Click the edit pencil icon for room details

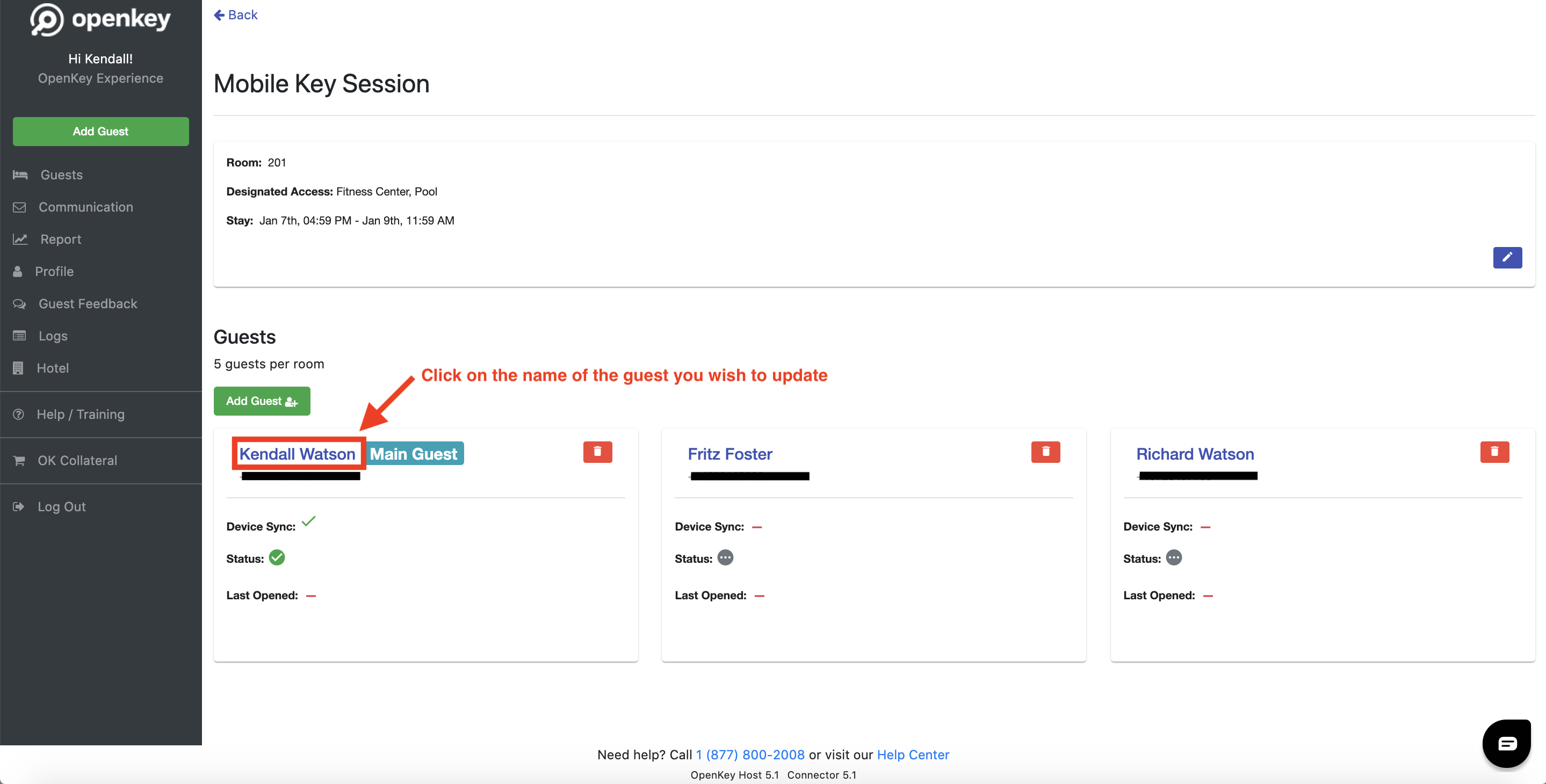point(1507,257)
